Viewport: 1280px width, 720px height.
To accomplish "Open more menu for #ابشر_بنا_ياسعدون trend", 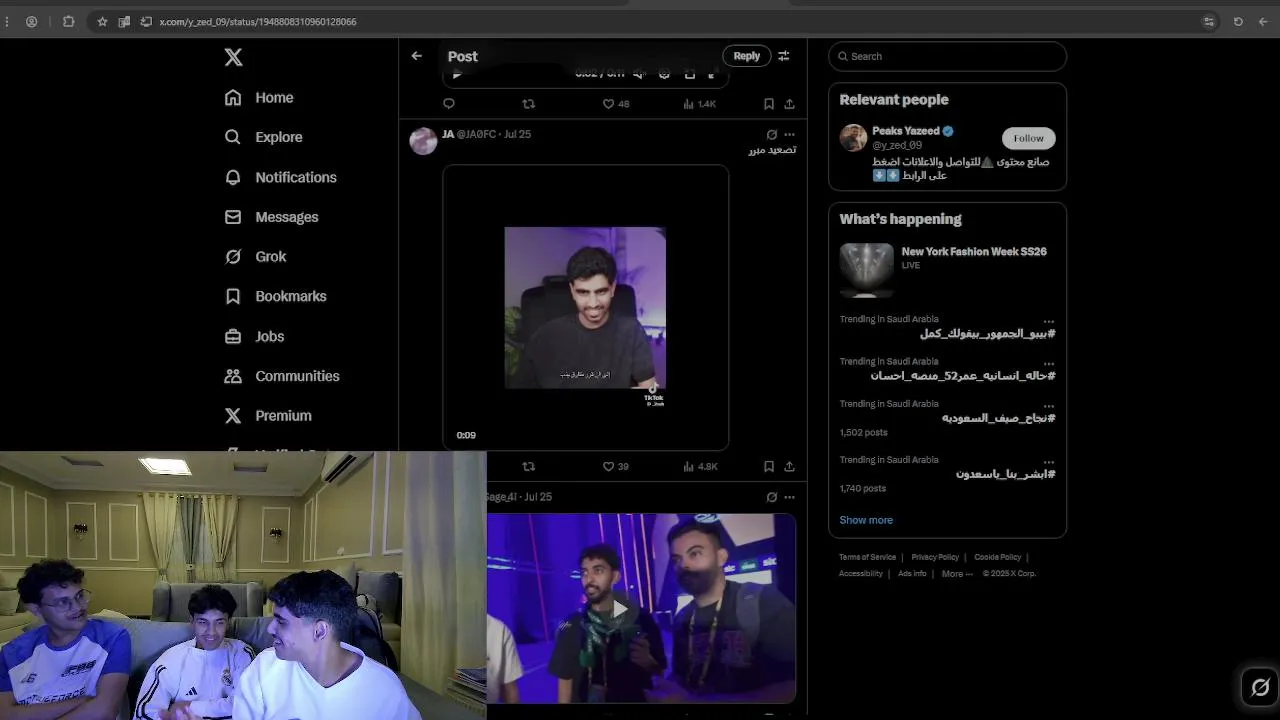I will 1048,462.
